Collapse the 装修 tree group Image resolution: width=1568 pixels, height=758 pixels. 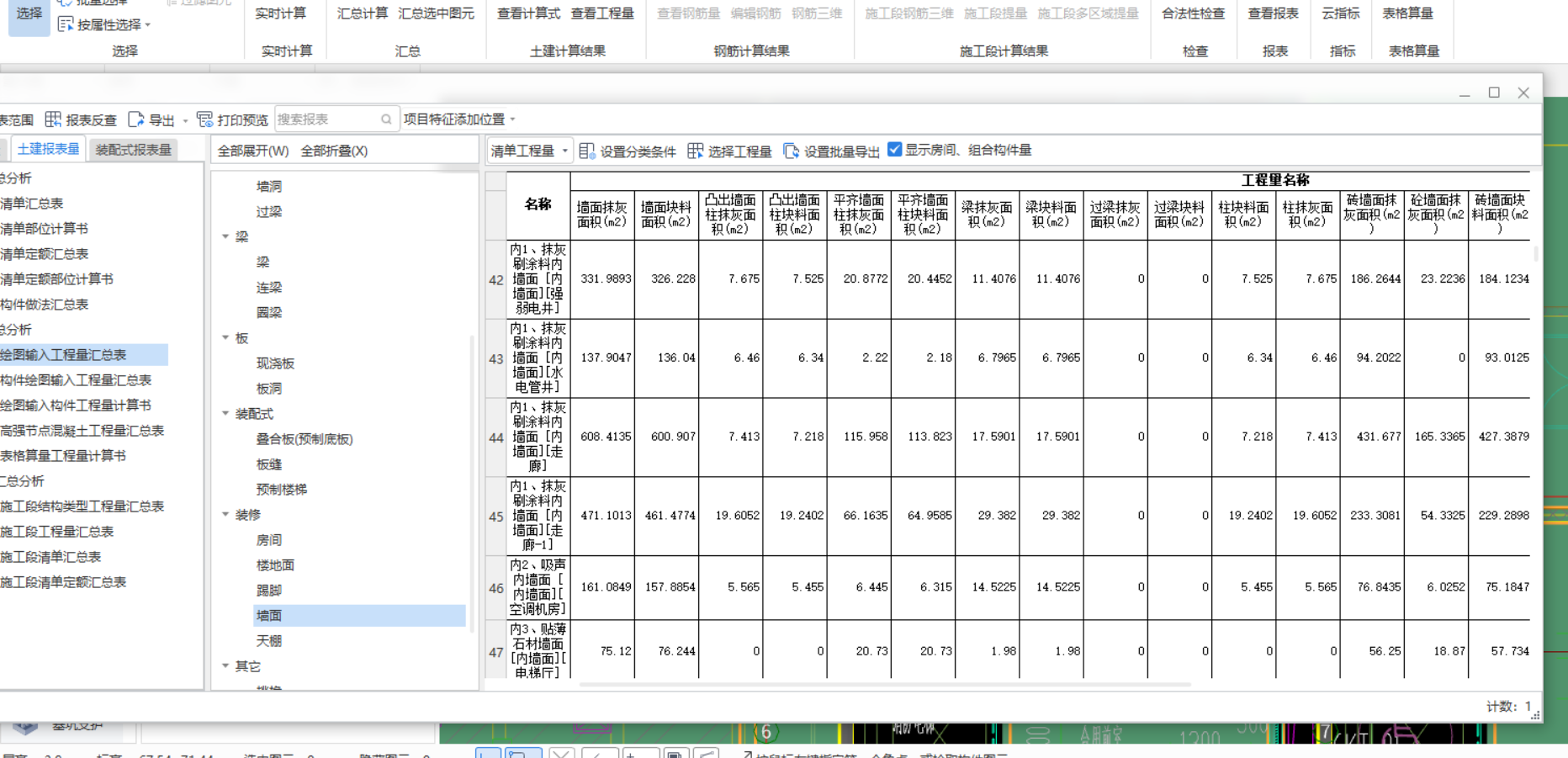point(225,514)
